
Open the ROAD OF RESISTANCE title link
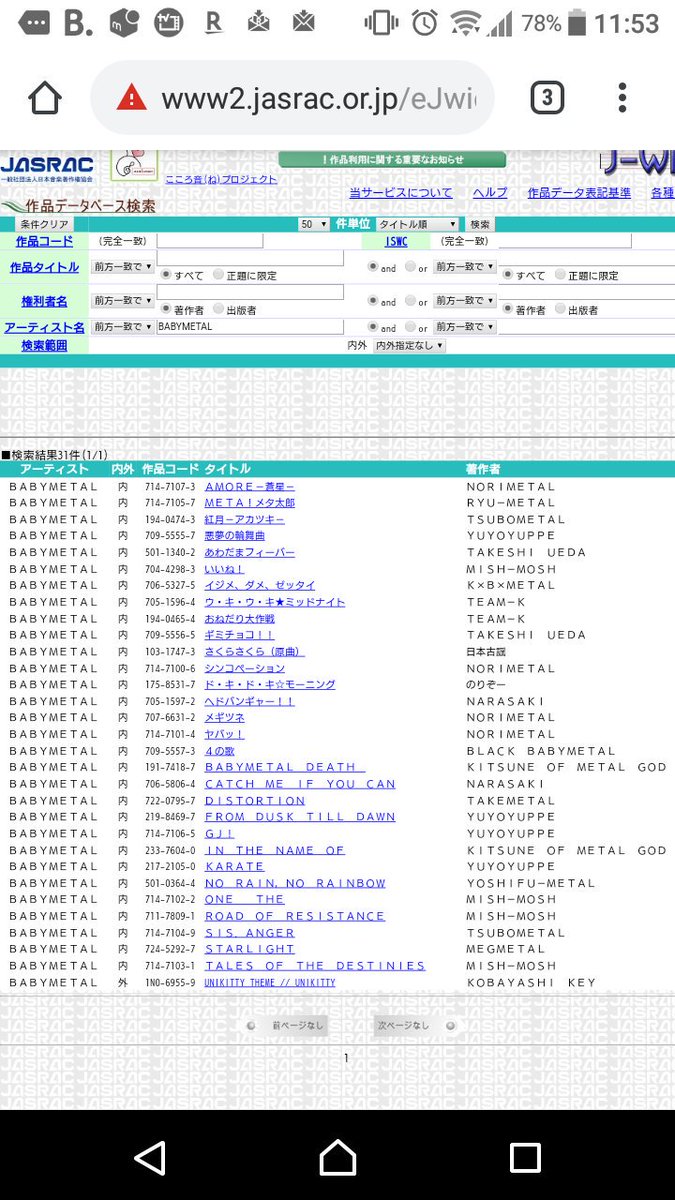[x=295, y=916]
